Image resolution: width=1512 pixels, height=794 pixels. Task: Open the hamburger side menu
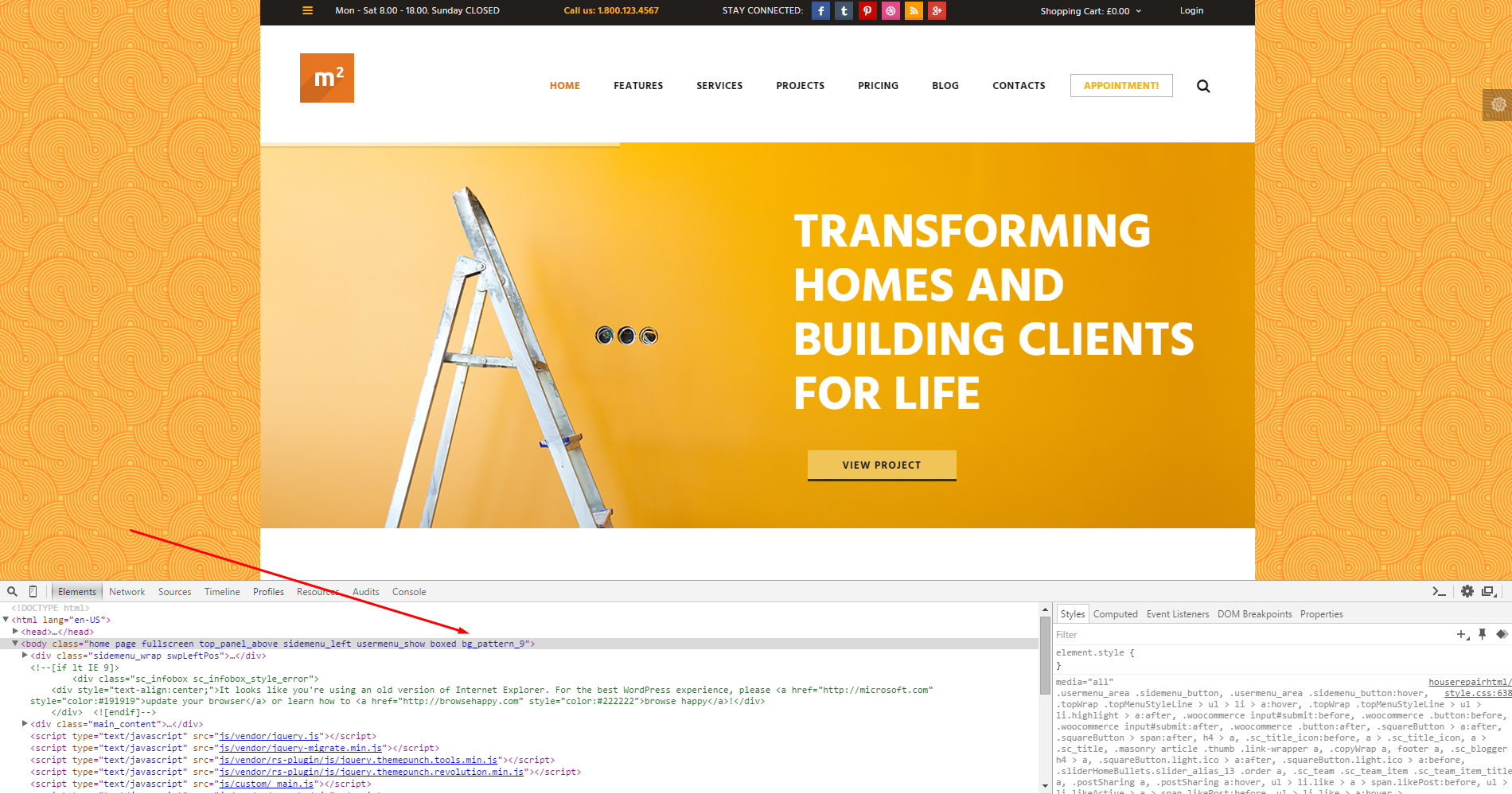[307, 11]
